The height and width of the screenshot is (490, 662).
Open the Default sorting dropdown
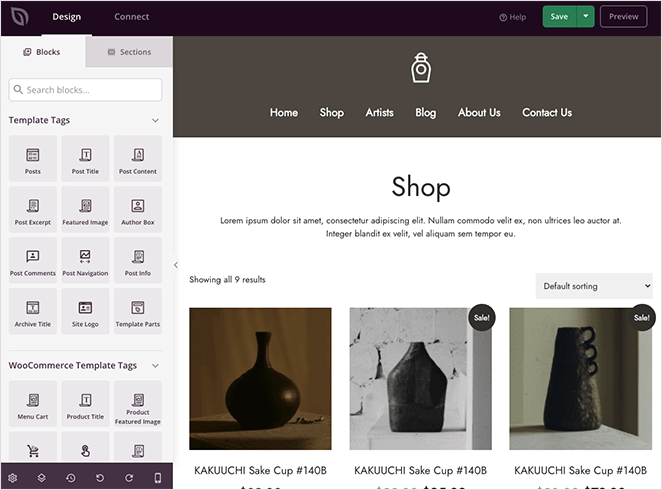pos(594,286)
